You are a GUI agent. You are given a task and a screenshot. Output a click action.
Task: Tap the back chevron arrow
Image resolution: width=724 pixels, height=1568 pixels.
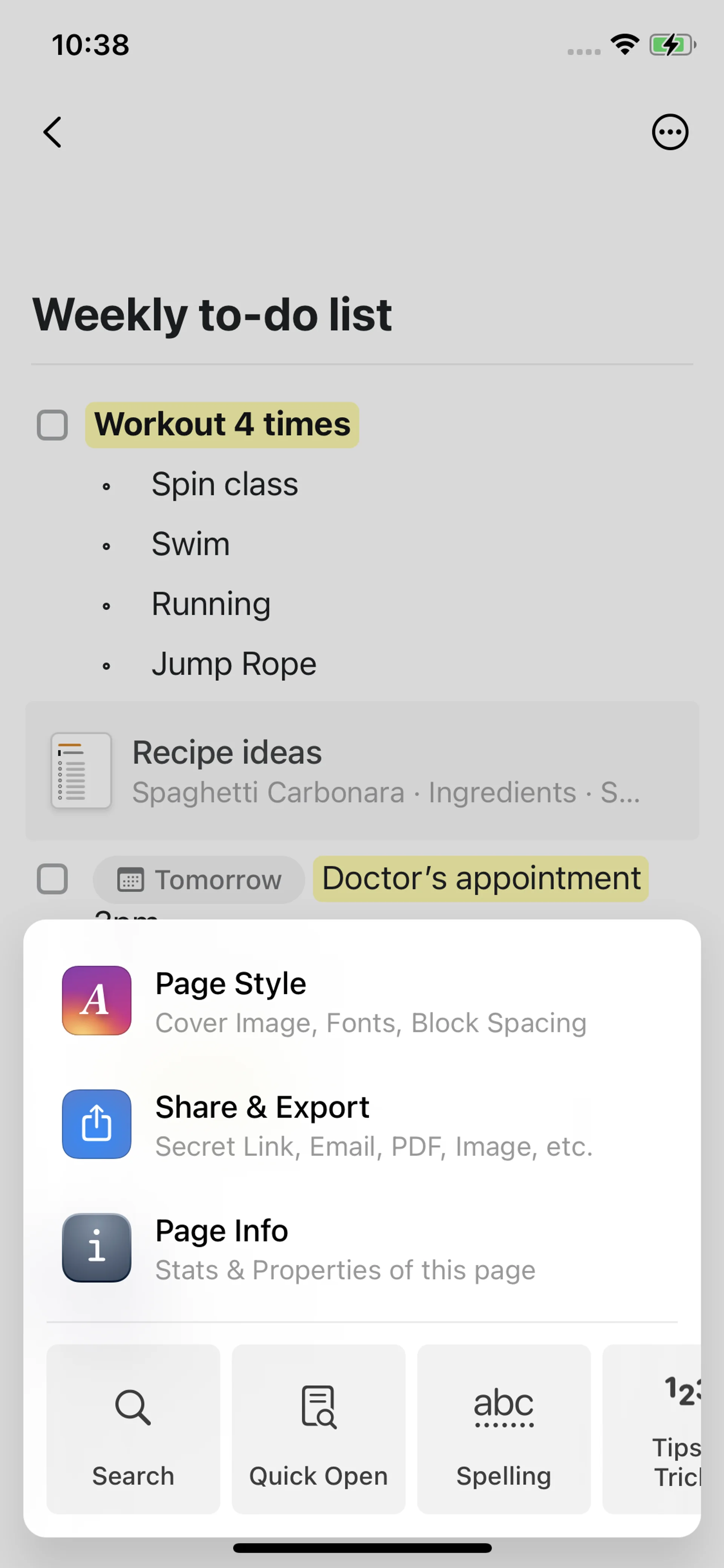tap(53, 132)
